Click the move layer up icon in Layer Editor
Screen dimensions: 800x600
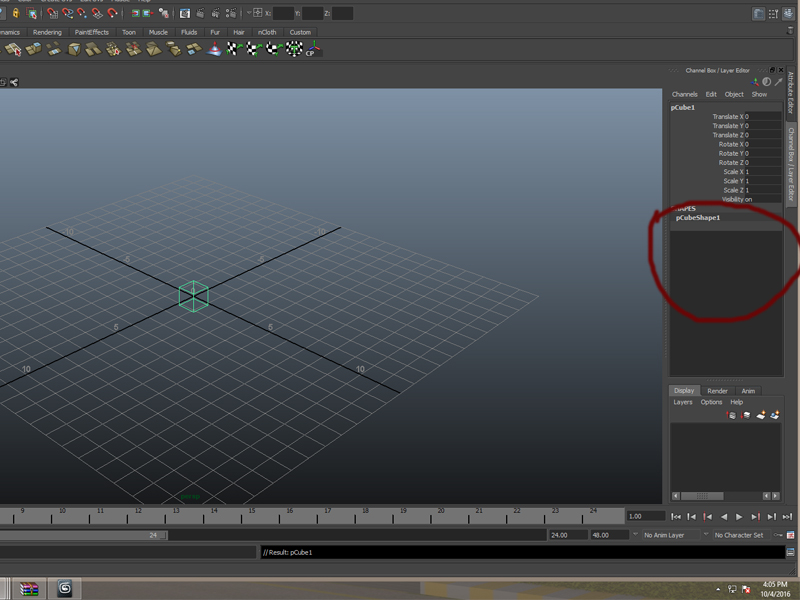[730, 413]
